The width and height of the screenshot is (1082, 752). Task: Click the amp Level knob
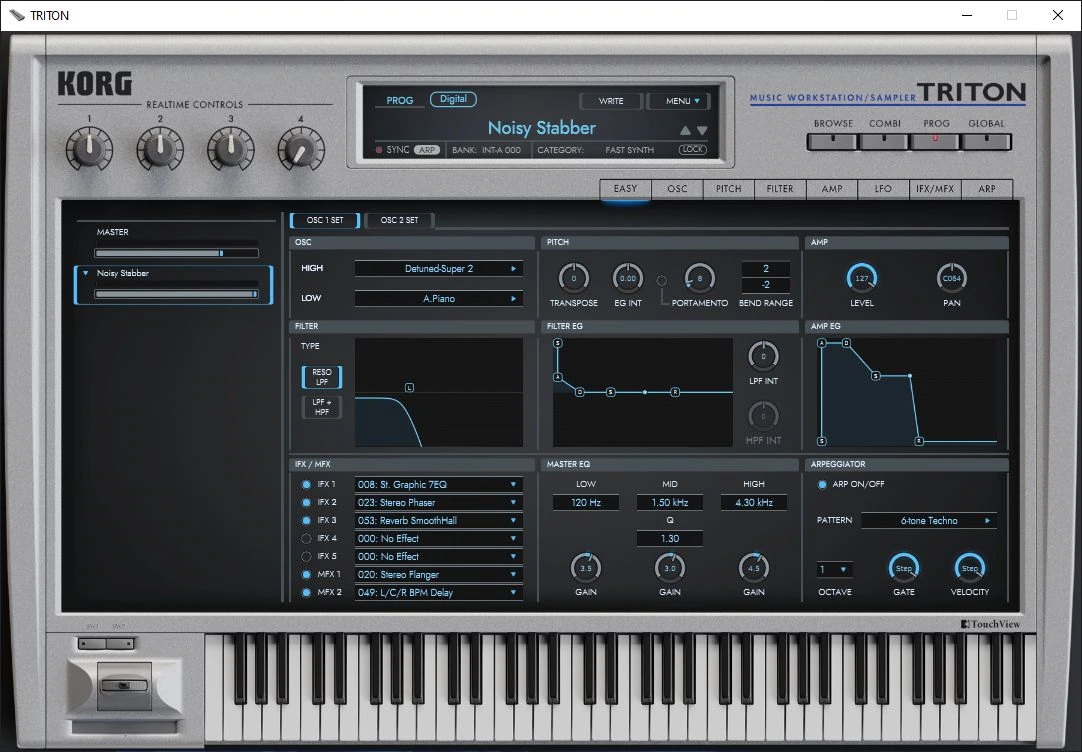pyautogui.click(x=862, y=279)
